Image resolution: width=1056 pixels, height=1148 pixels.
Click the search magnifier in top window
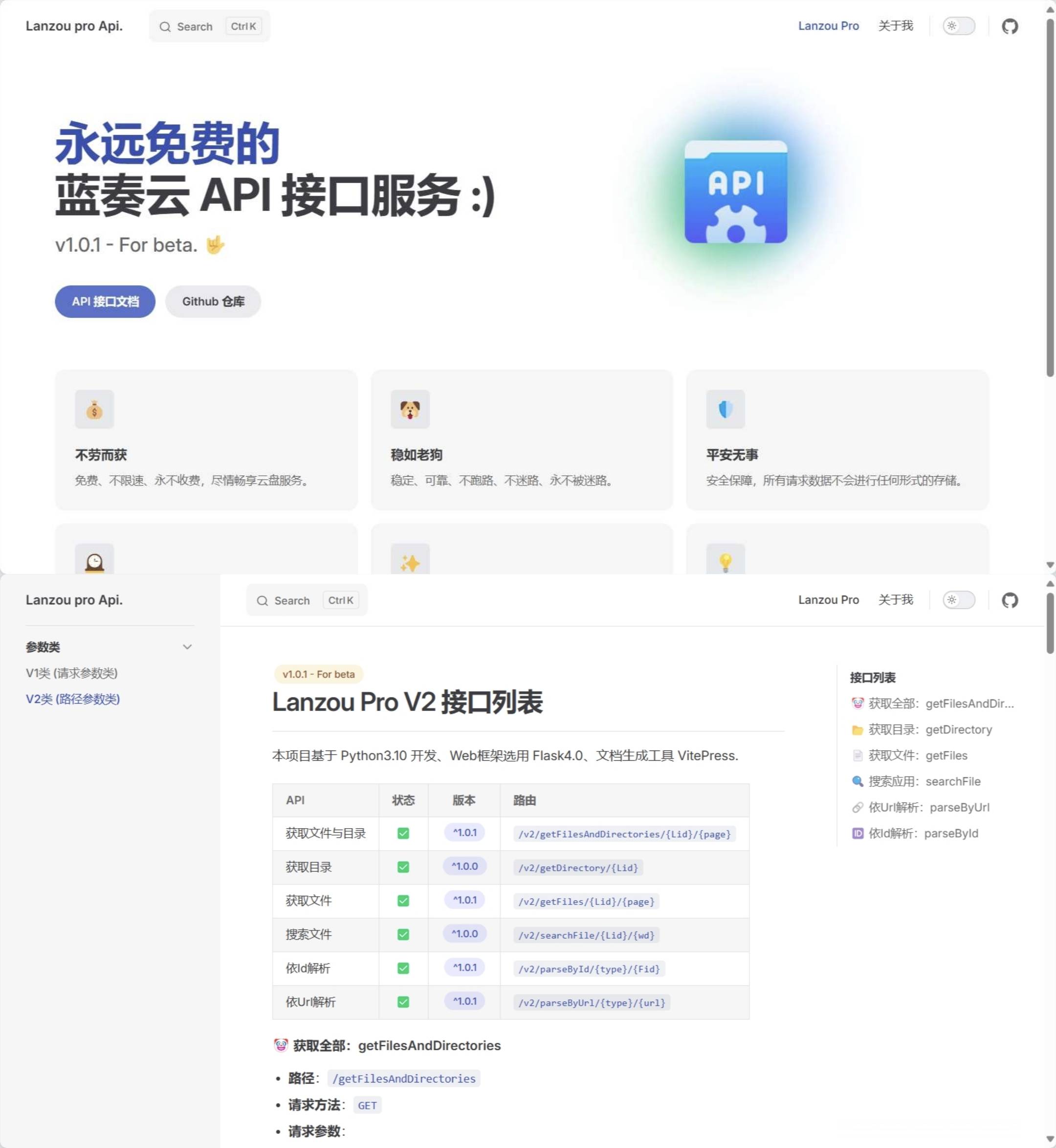tap(165, 27)
